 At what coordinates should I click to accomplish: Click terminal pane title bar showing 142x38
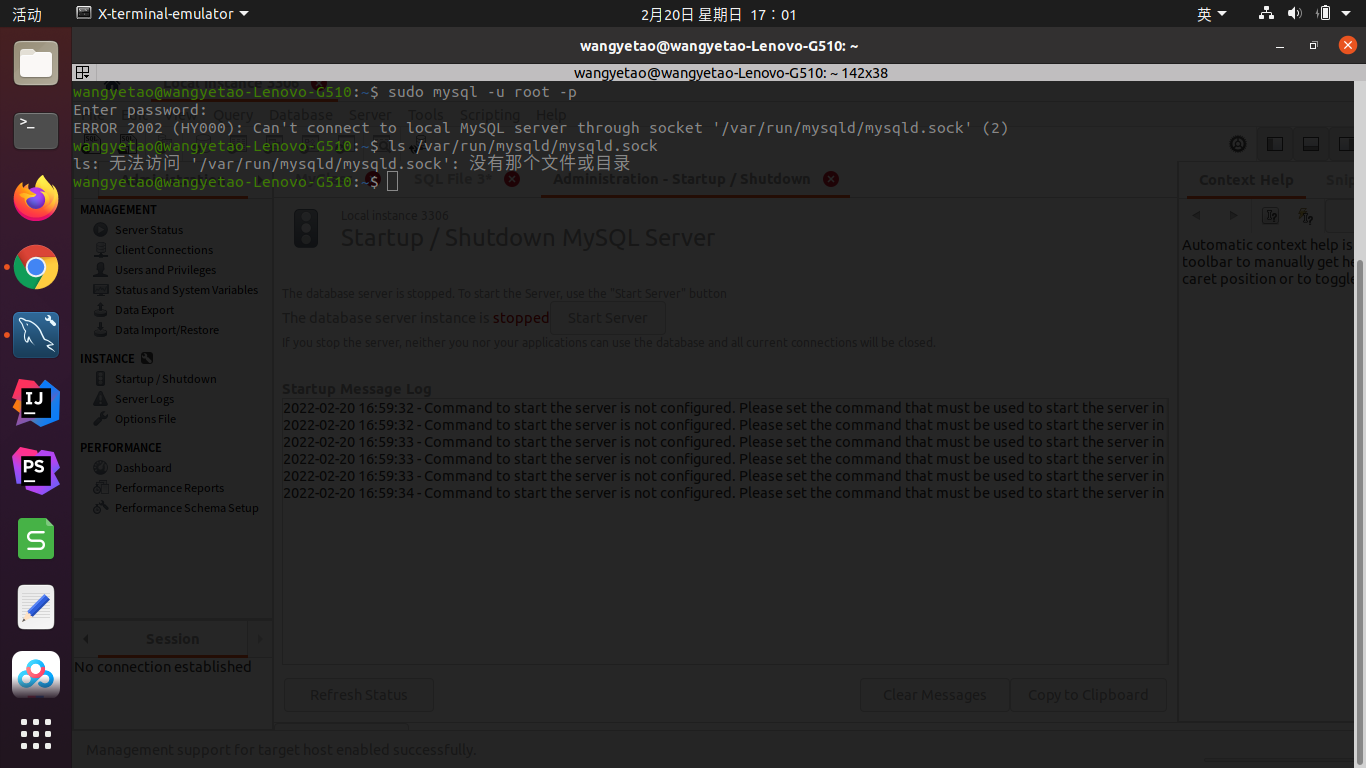731,72
